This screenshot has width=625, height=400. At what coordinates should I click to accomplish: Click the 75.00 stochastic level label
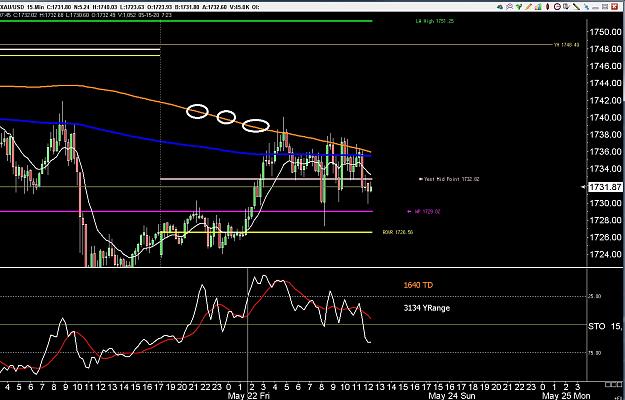tap(595, 353)
